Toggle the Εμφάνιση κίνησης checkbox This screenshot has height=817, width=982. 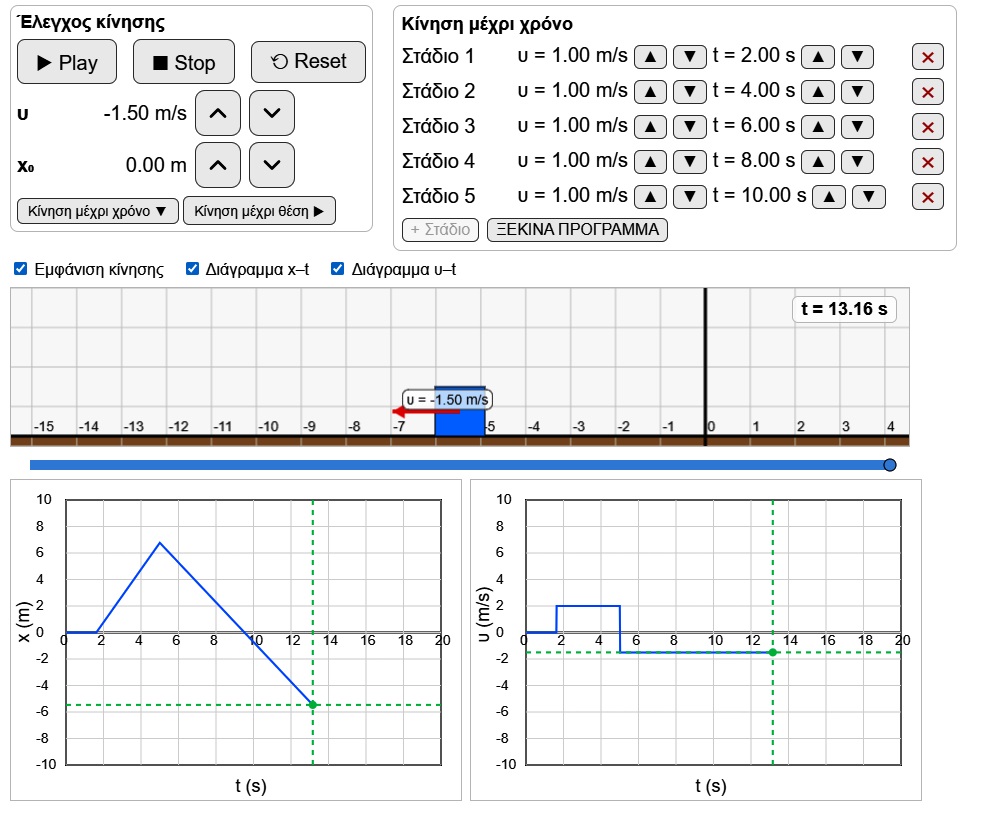point(21,269)
